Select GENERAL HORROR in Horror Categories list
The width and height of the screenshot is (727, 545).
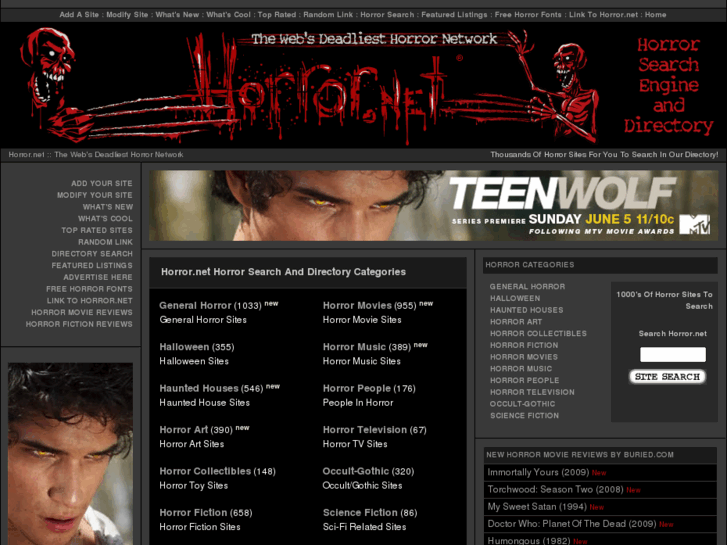click(527, 287)
